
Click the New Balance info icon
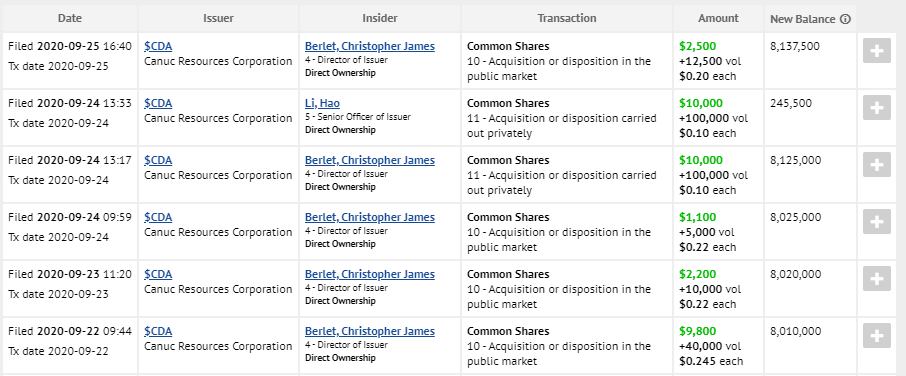[x=845, y=19]
